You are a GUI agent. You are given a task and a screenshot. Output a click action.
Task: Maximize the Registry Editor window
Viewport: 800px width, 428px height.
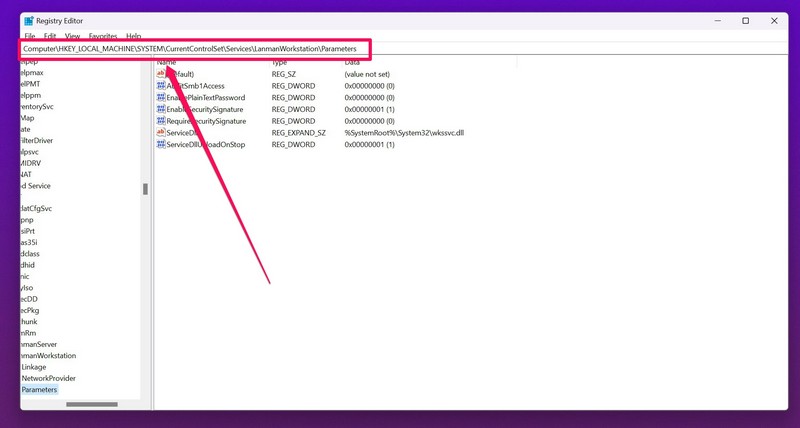tap(745, 21)
